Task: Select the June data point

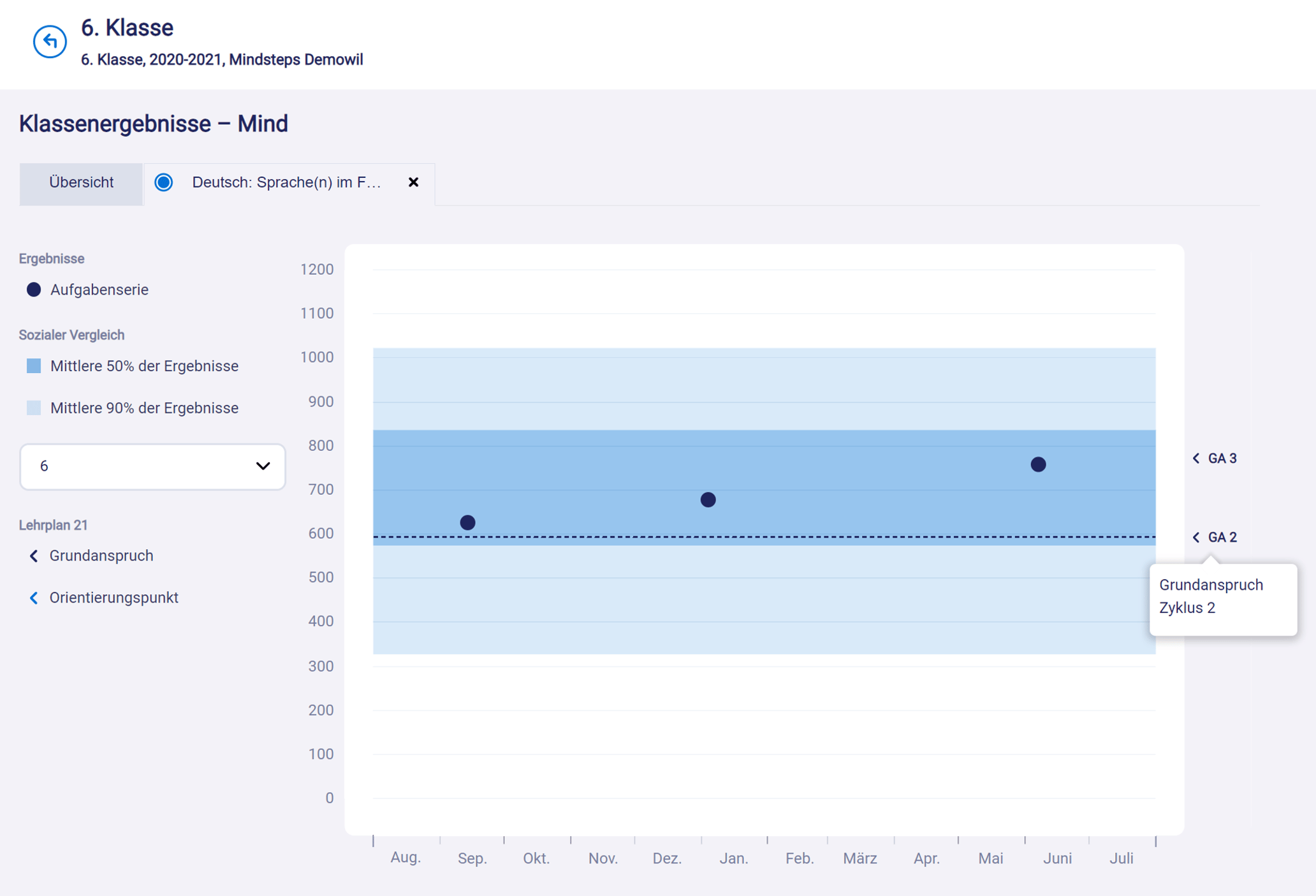Action: click(1038, 465)
